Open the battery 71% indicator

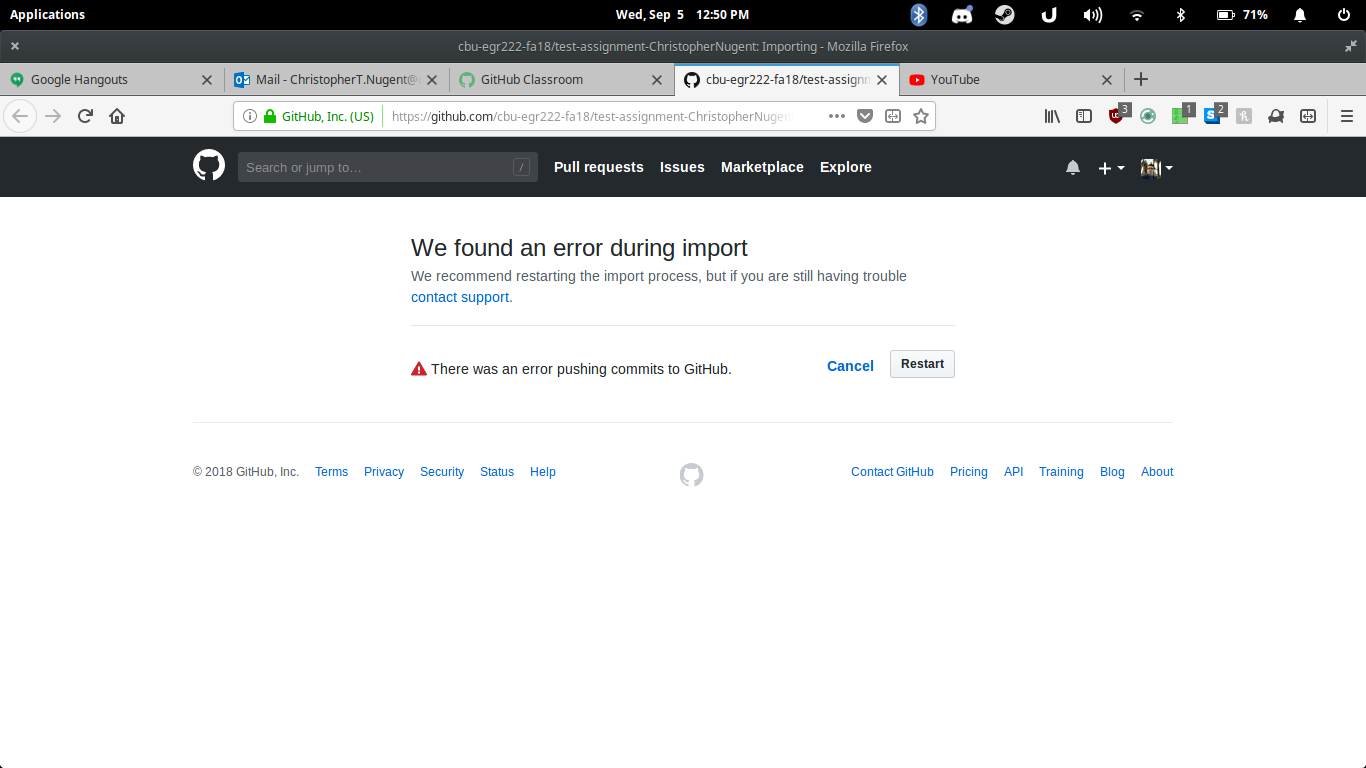click(1242, 15)
